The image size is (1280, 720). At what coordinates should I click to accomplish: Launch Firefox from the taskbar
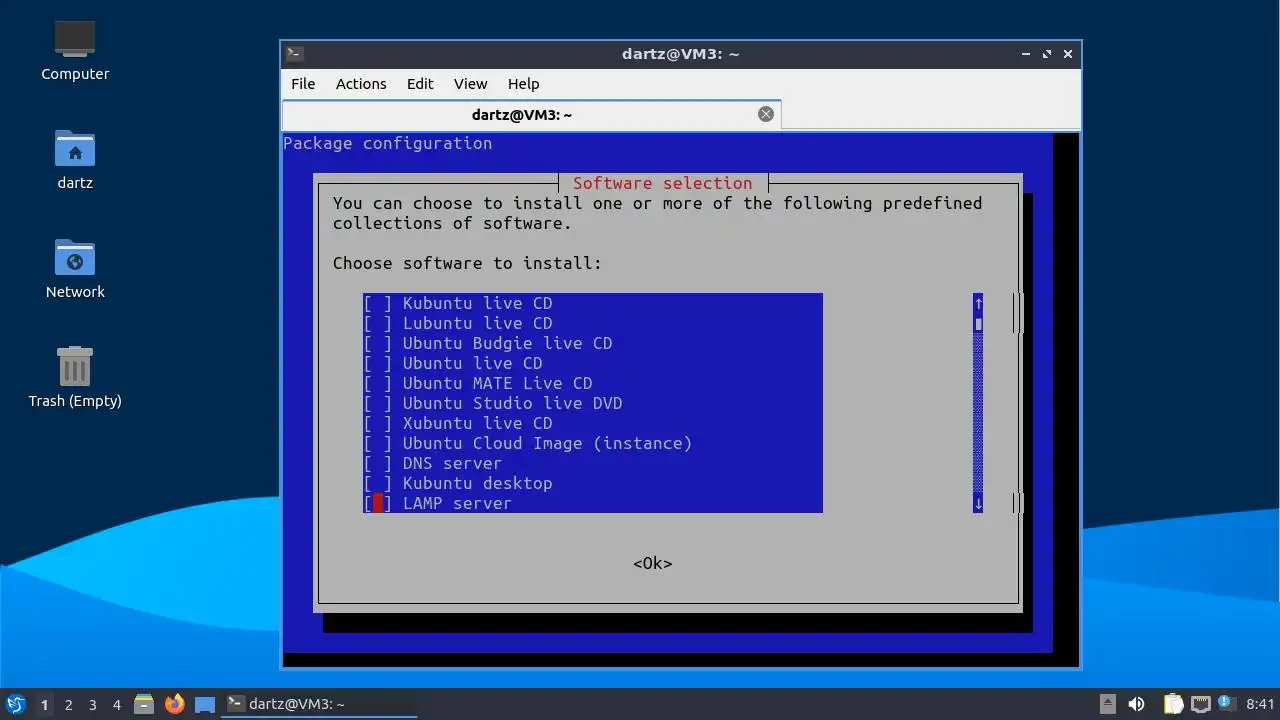[174, 704]
